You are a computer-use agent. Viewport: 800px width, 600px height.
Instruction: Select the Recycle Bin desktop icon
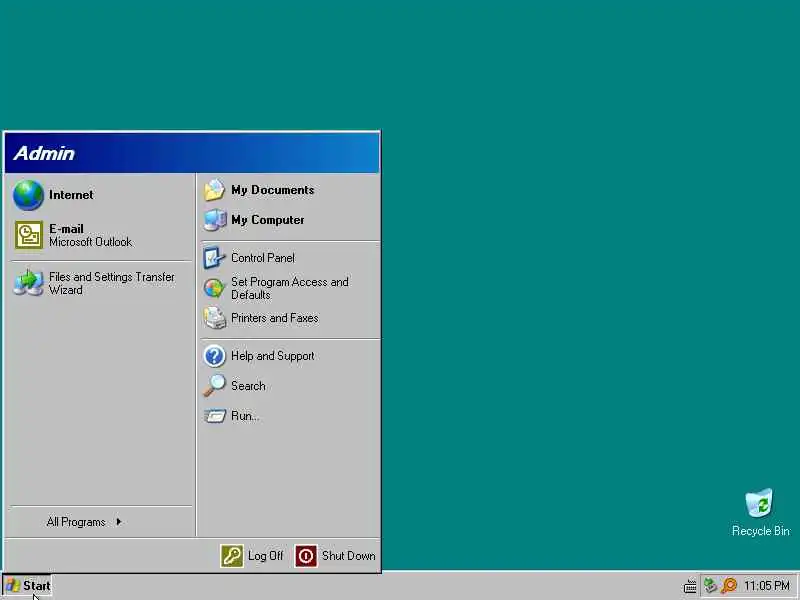pyautogui.click(x=759, y=503)
